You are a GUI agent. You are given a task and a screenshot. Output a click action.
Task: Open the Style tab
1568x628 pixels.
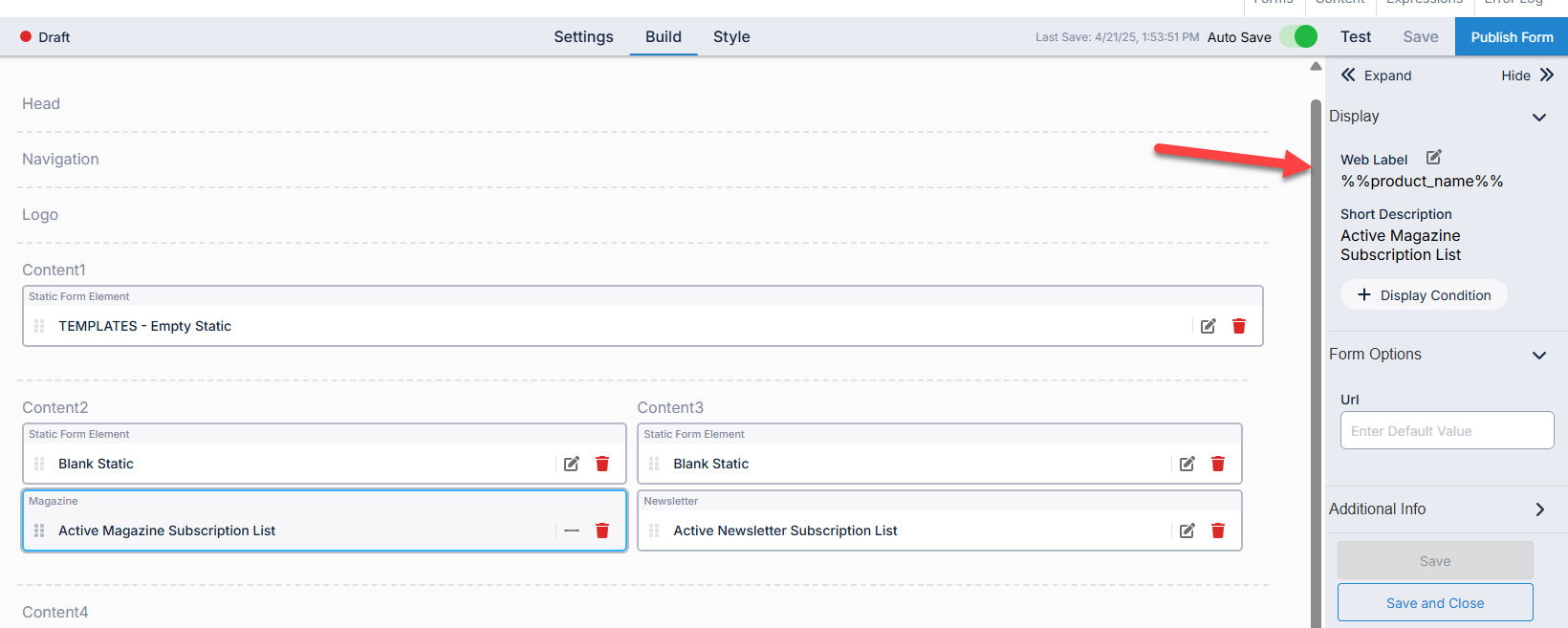tap(731, 36)
